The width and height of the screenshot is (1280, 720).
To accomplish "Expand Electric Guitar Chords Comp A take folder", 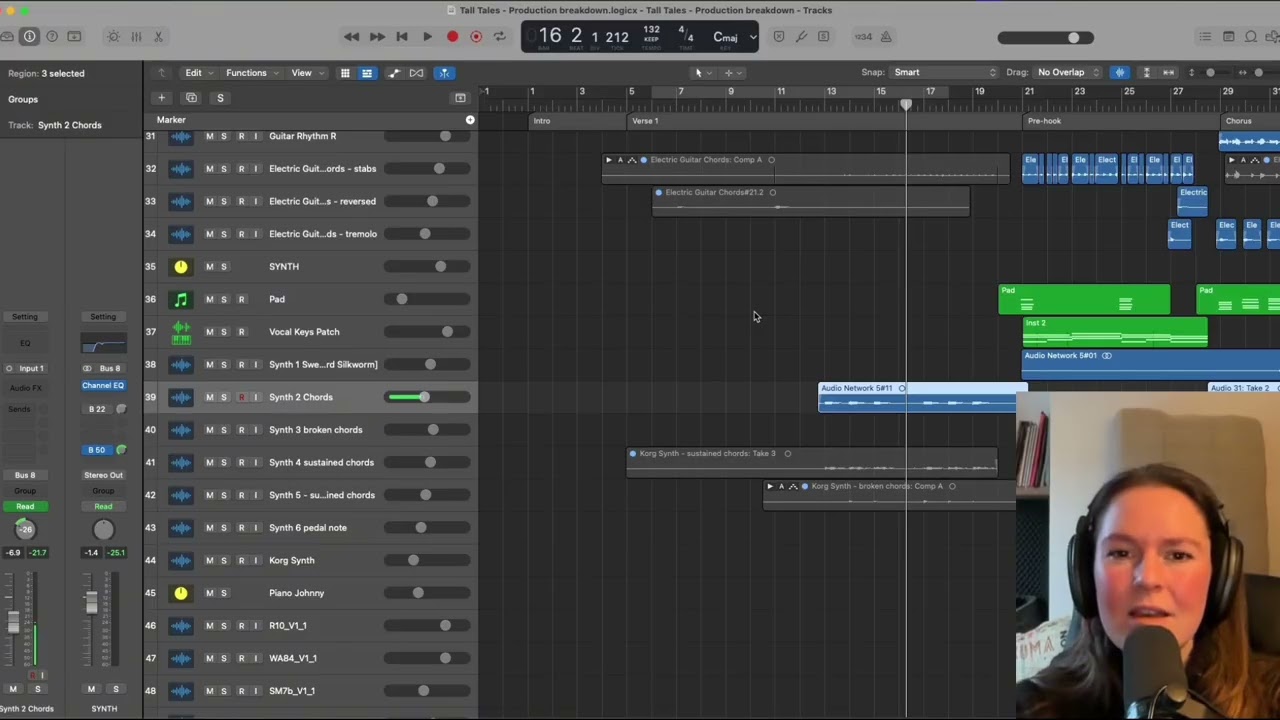I will tap(608, 160).
